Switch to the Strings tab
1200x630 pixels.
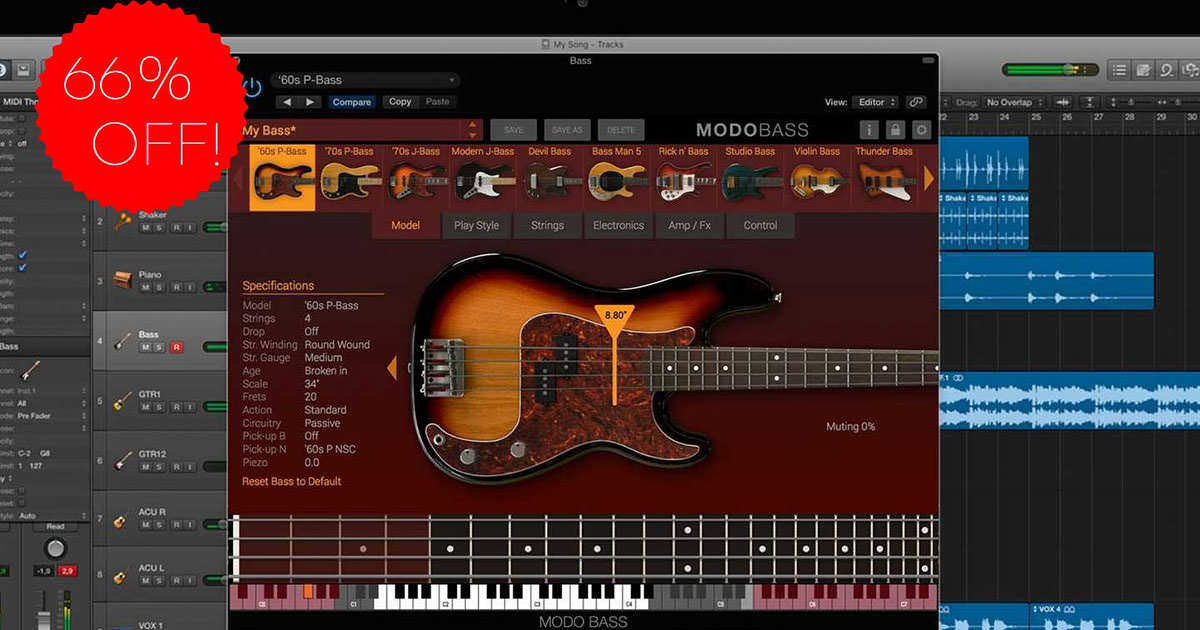tap(547, 225)
